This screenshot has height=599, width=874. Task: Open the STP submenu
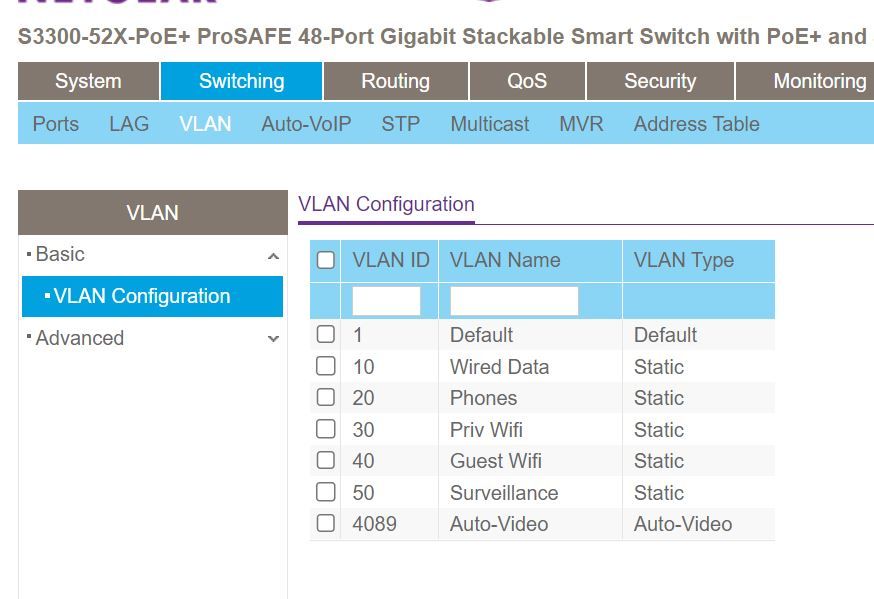pos(400,124)
